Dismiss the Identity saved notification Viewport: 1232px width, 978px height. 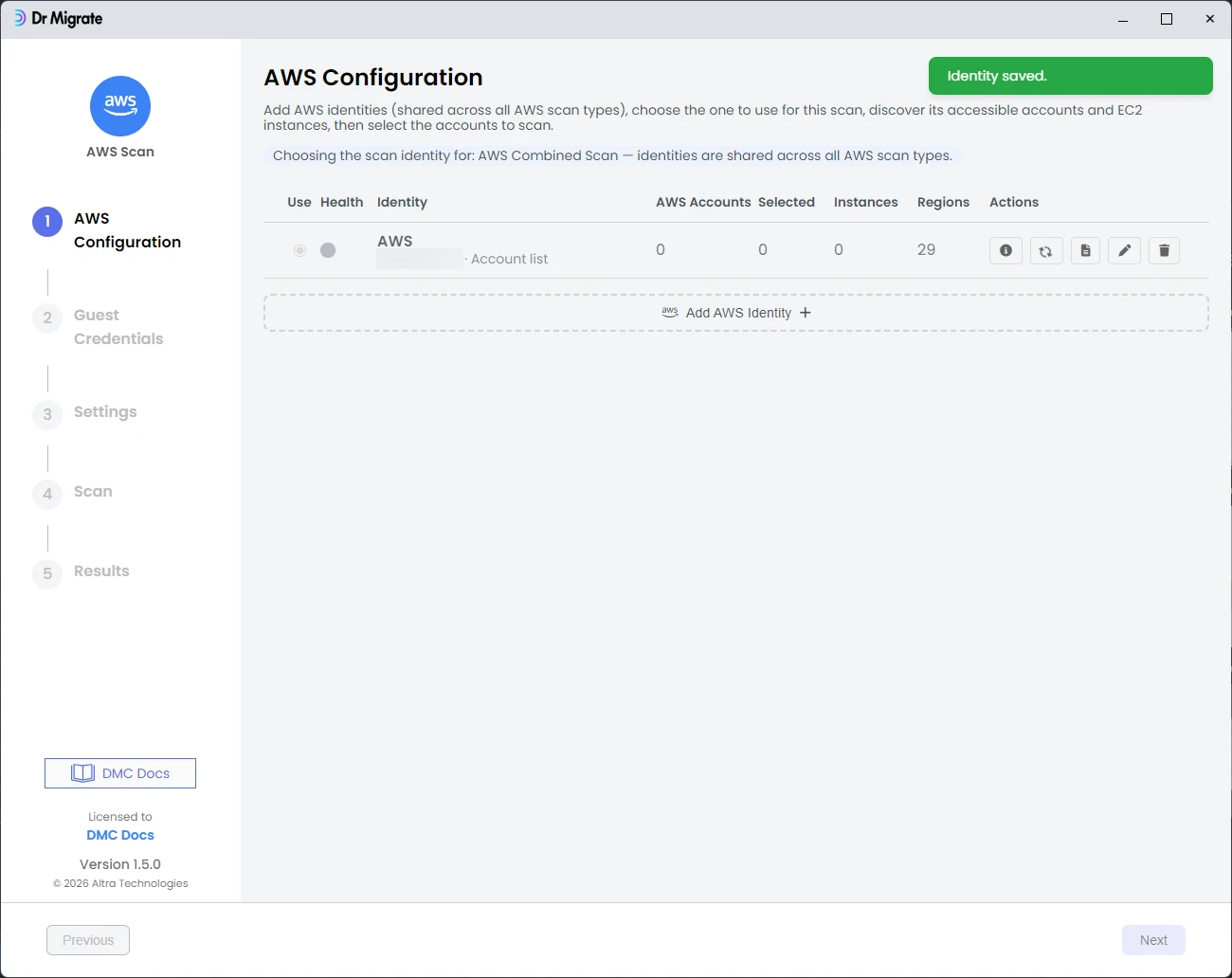(1071, 76)
